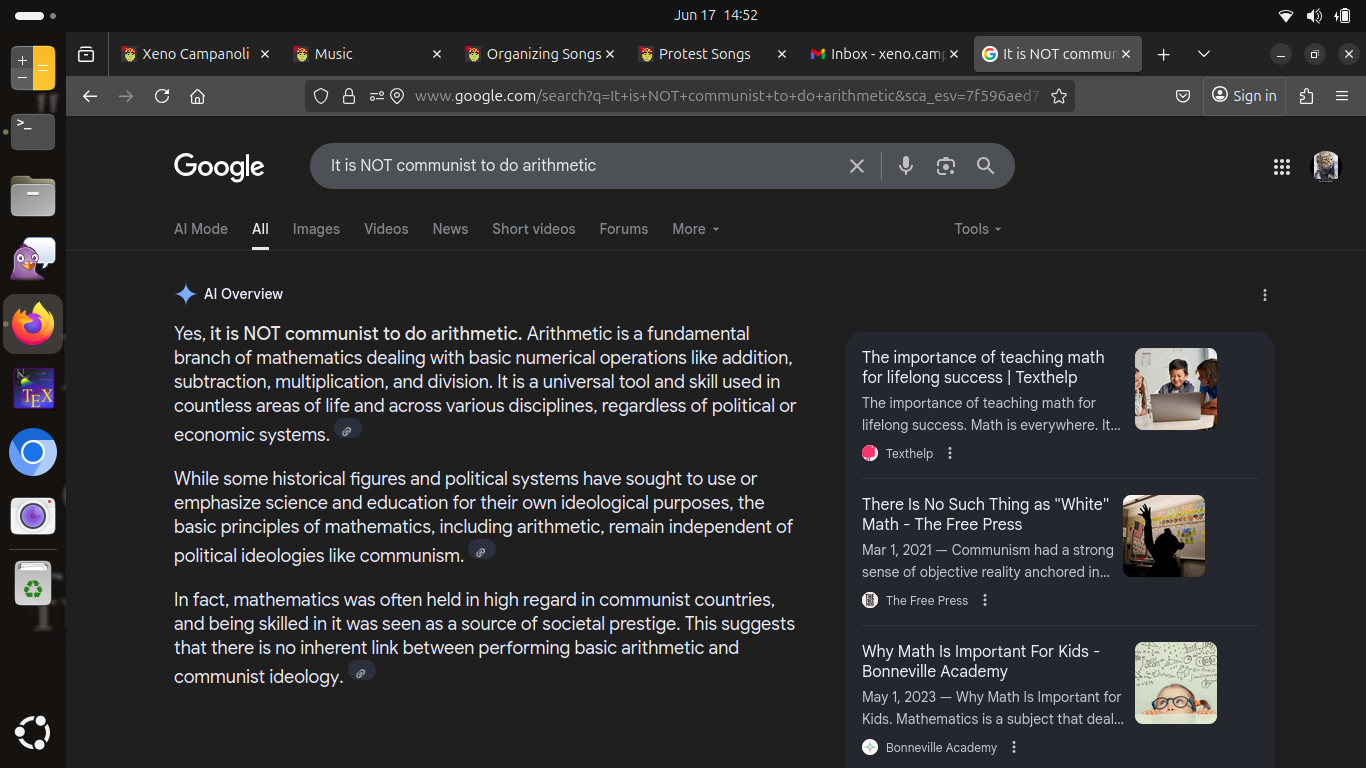Switch to the Xeno Campanoli tab
This screenshot has width=1366, height=768.
tap(195, 54)
